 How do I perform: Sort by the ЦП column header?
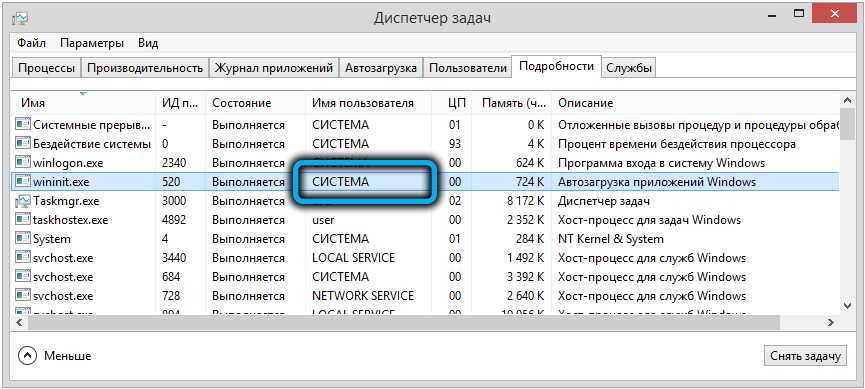[452, 103]
